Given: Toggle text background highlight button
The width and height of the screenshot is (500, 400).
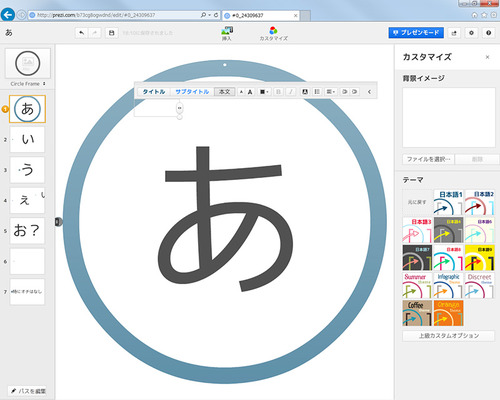Looking at the screenshot, I should point(304,92).
